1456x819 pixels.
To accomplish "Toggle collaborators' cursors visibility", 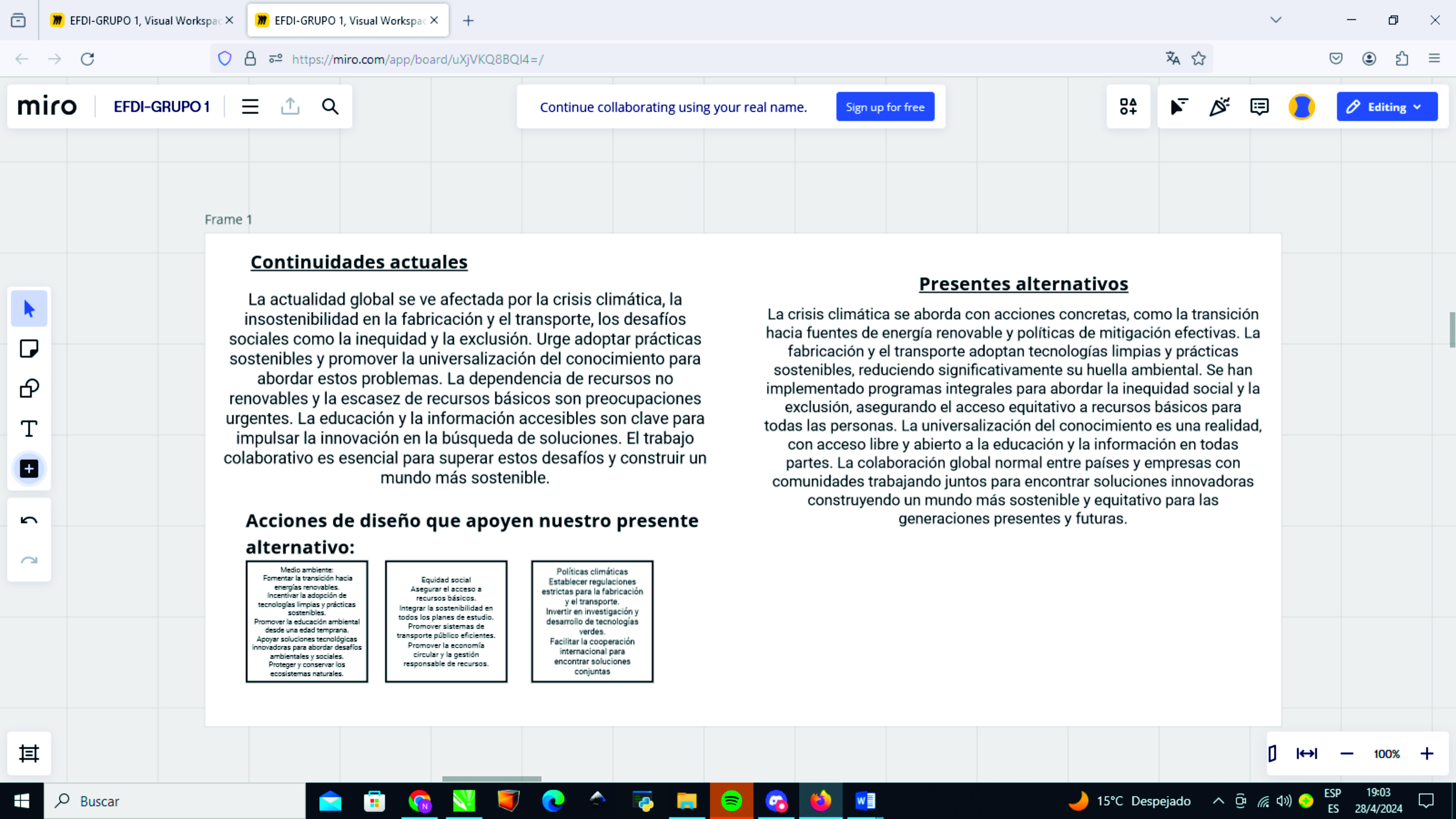I will click(x=1179, y=107).
